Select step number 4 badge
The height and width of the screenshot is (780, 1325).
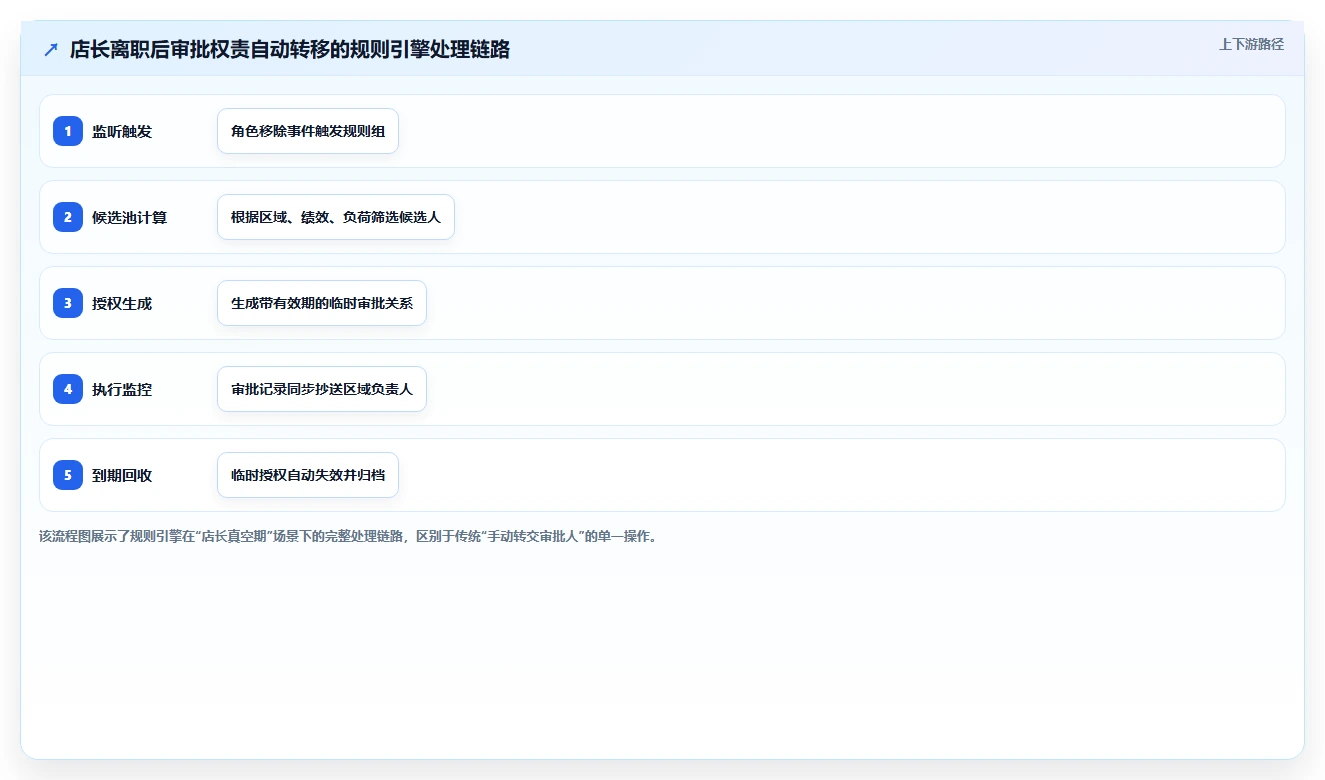tap(68, 389)
